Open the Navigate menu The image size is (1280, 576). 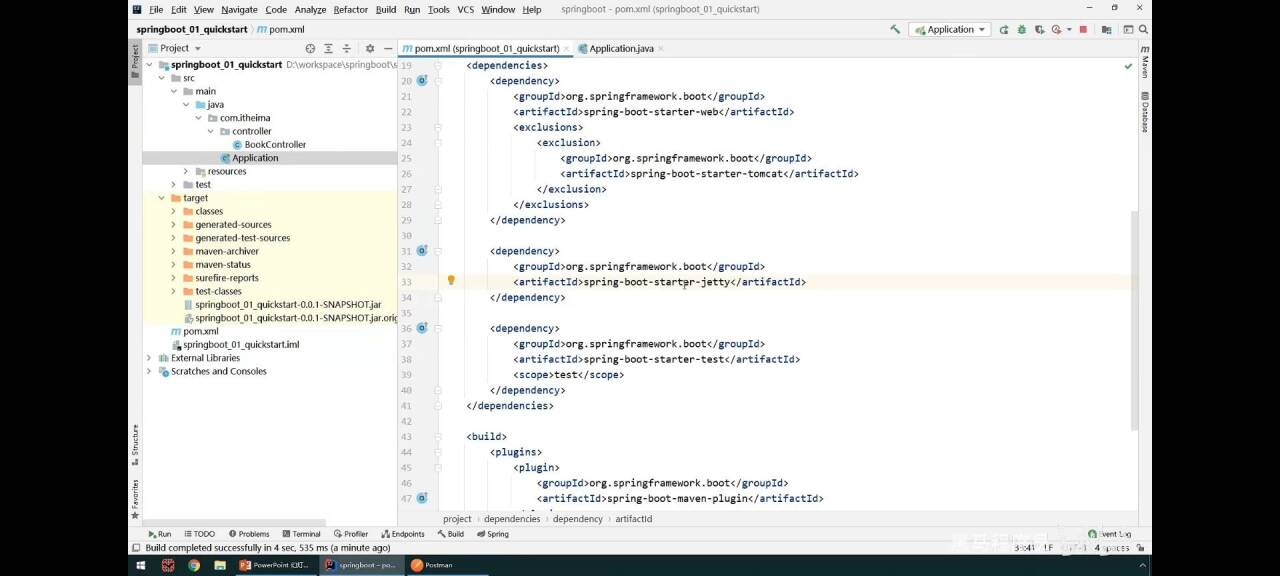click(239, 9)
